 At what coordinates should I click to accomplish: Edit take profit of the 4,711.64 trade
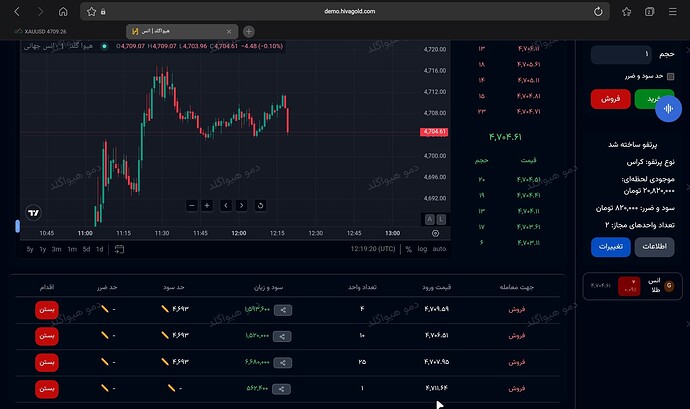[x=171, y=388]
